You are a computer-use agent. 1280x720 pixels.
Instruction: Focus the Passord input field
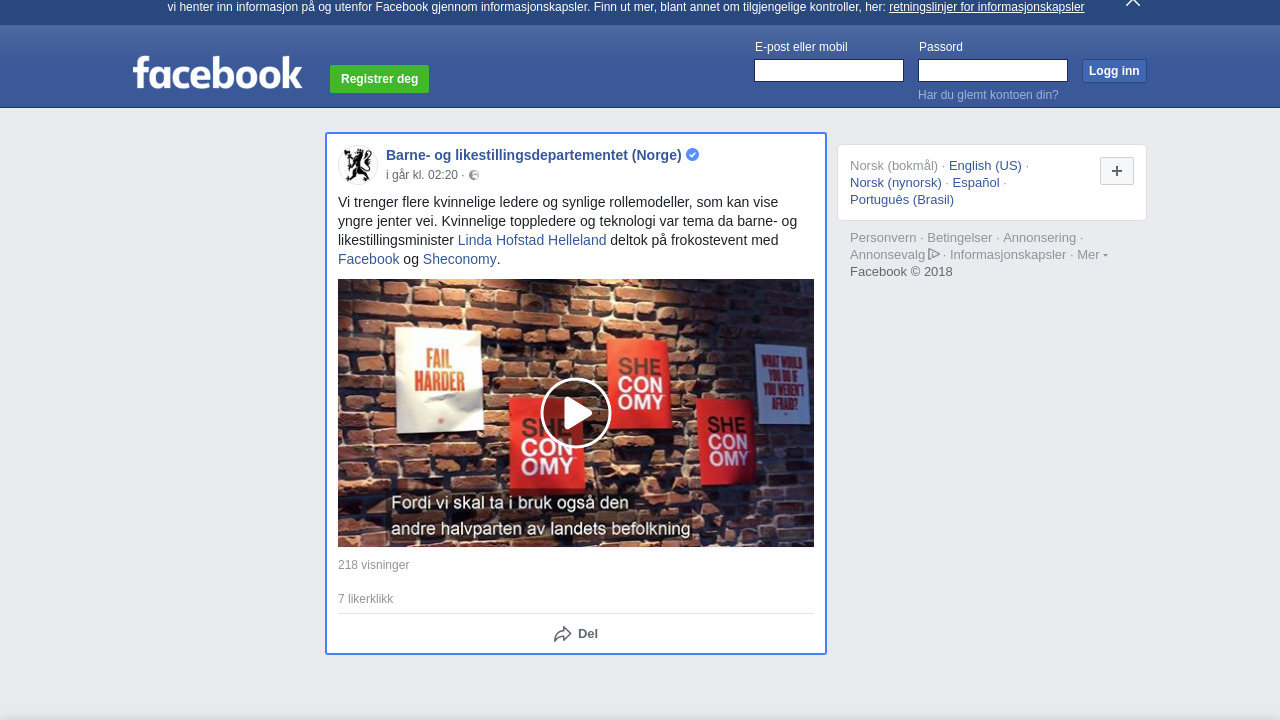coord(992,71)
